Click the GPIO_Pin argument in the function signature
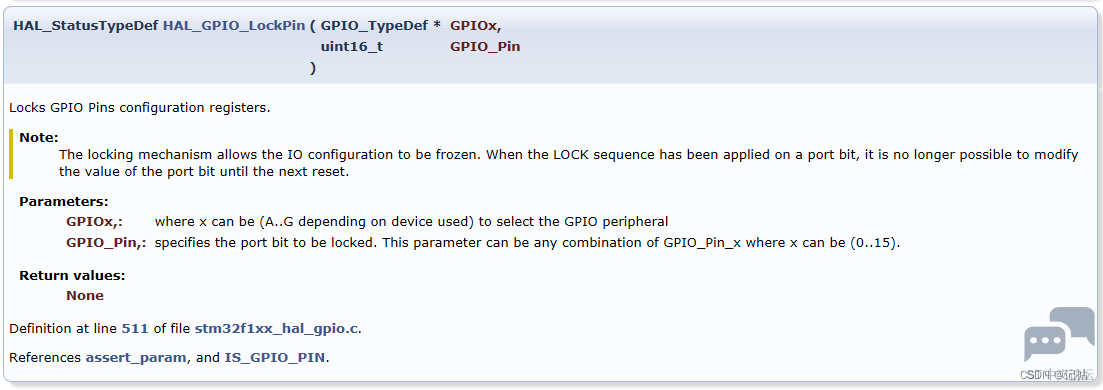1103x390 pixels. [485, 47]
